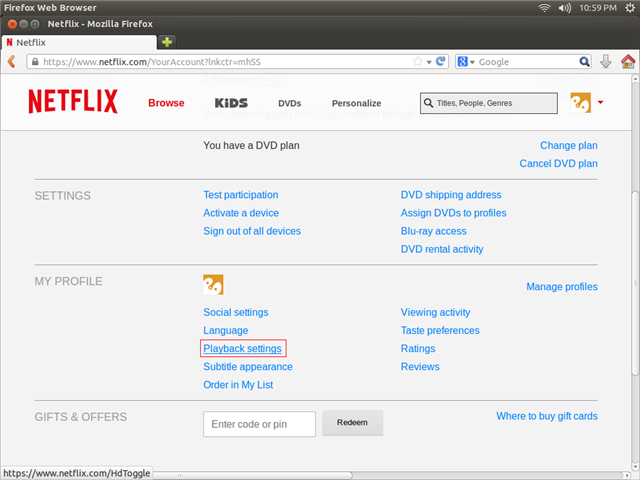Viewport: 640px width, 480px height.
Task: Open the system gear menu
Action: click(630, 8)
